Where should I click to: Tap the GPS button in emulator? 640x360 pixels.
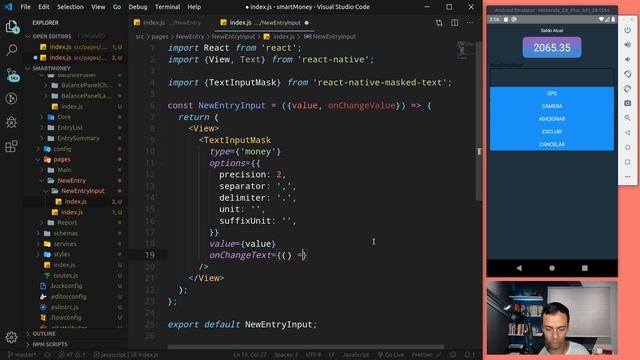(552, 93)
